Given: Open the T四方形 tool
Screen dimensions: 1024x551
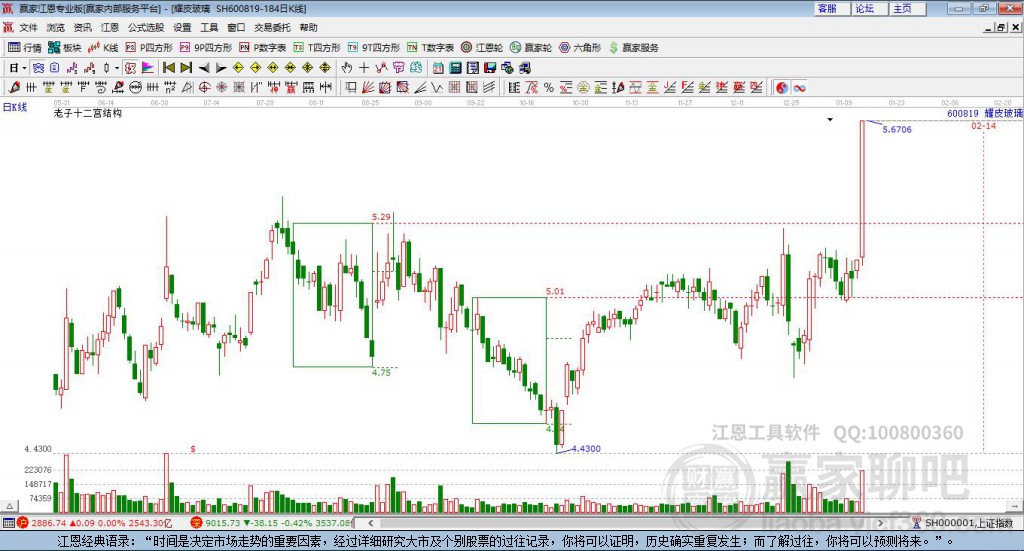Looking at the screenshot, I should click(317, 48).
